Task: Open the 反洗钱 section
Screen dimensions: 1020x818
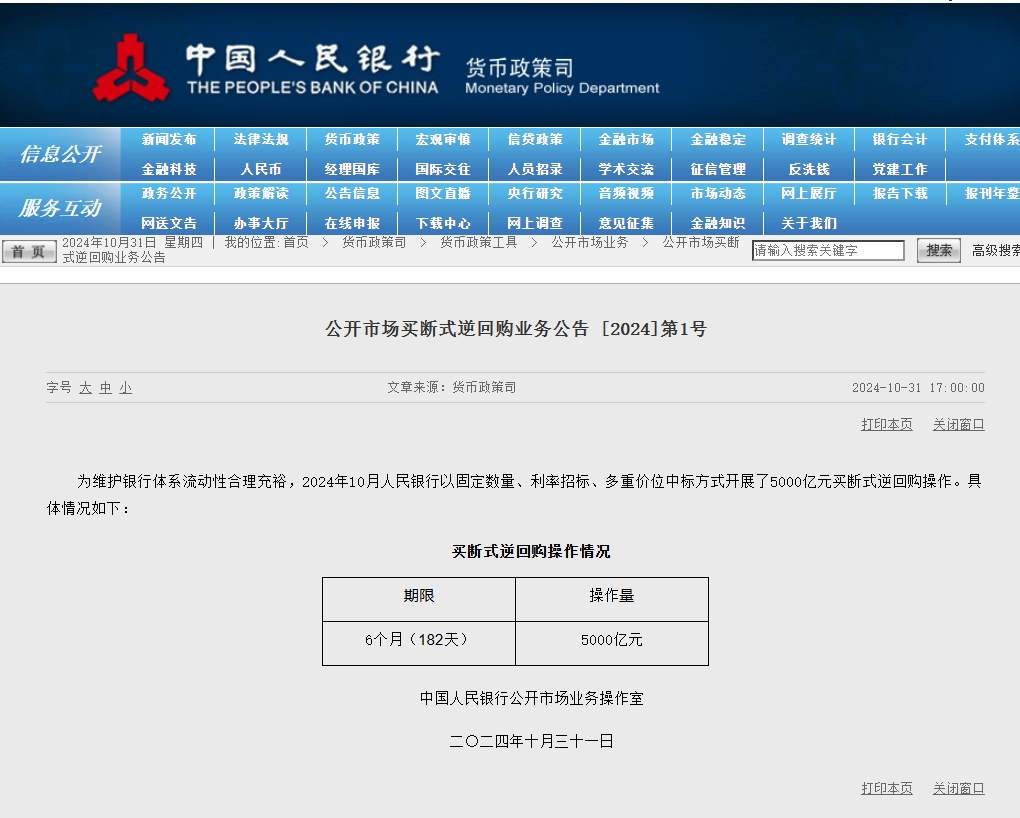Action: click(x=809, y=168)
